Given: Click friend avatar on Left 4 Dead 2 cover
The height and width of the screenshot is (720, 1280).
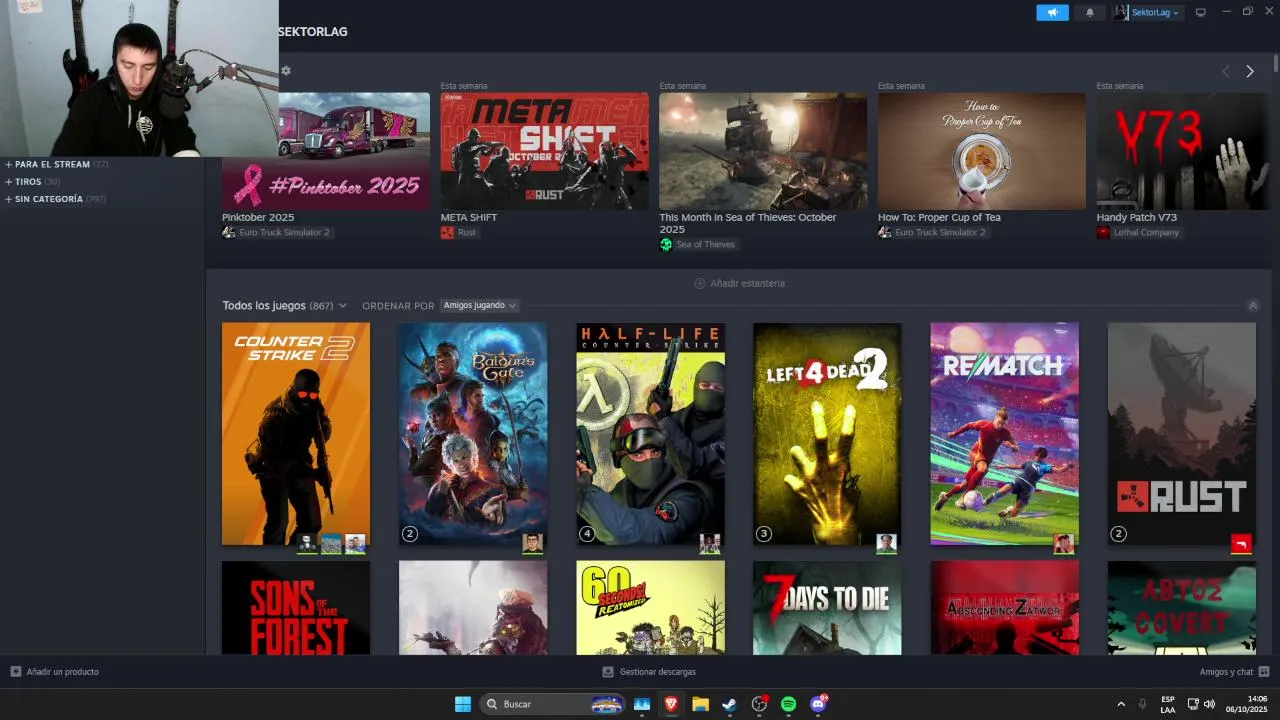Looking at the screenshot, I should (886, 543).
